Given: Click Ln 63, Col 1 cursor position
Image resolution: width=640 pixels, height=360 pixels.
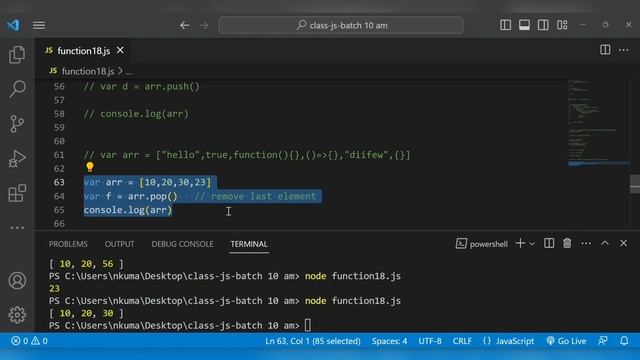Looking at the screenshot, I should click(313, 341).
